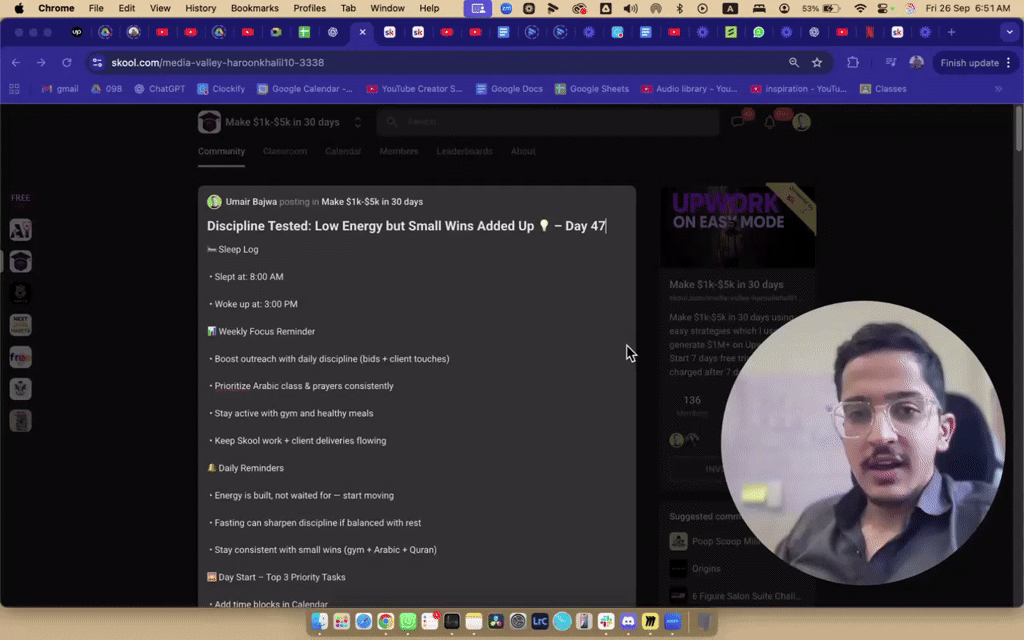Open the Window menu
Viewport: 1024px width, 640px height.
(387, 8)
